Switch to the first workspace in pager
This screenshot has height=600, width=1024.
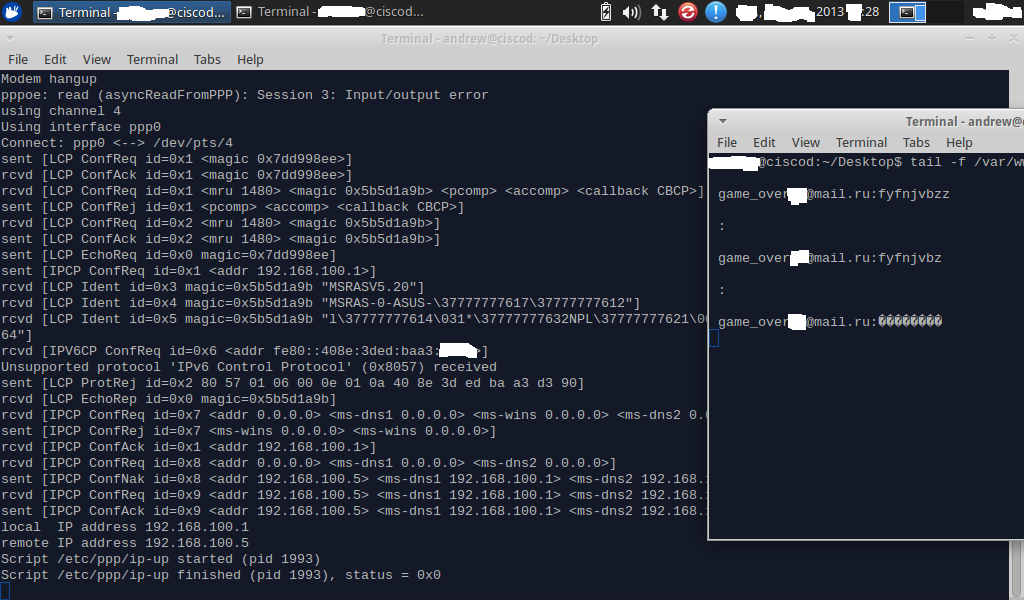908,12
